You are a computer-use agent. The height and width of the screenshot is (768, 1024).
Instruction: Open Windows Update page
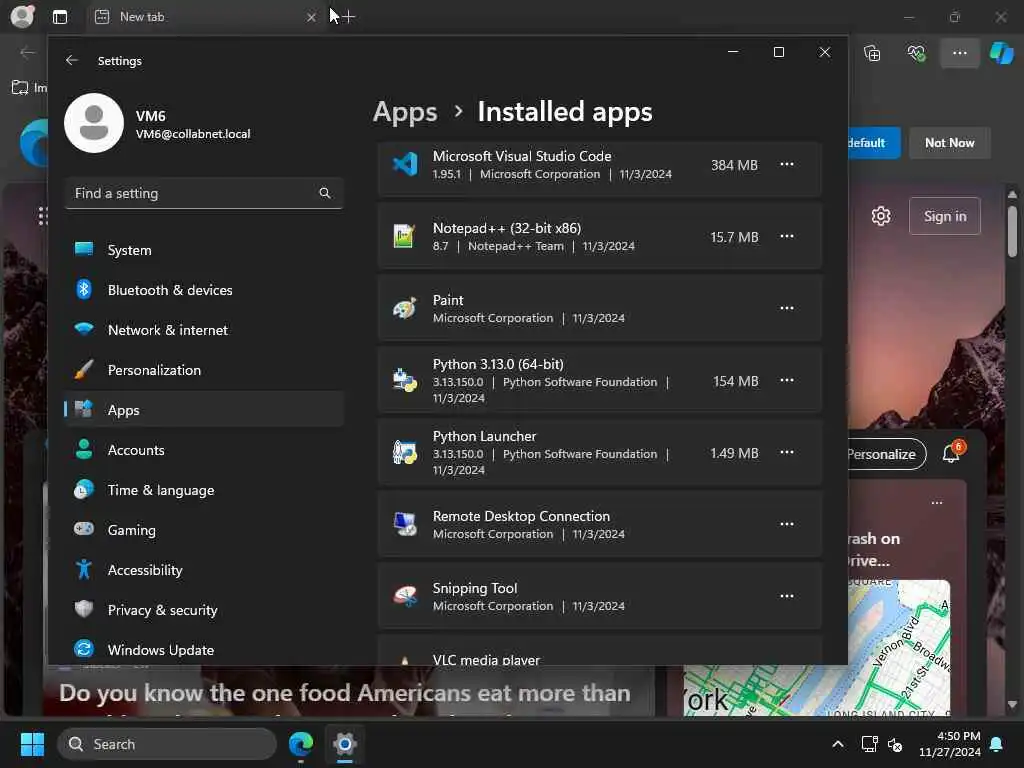[204, 649]
